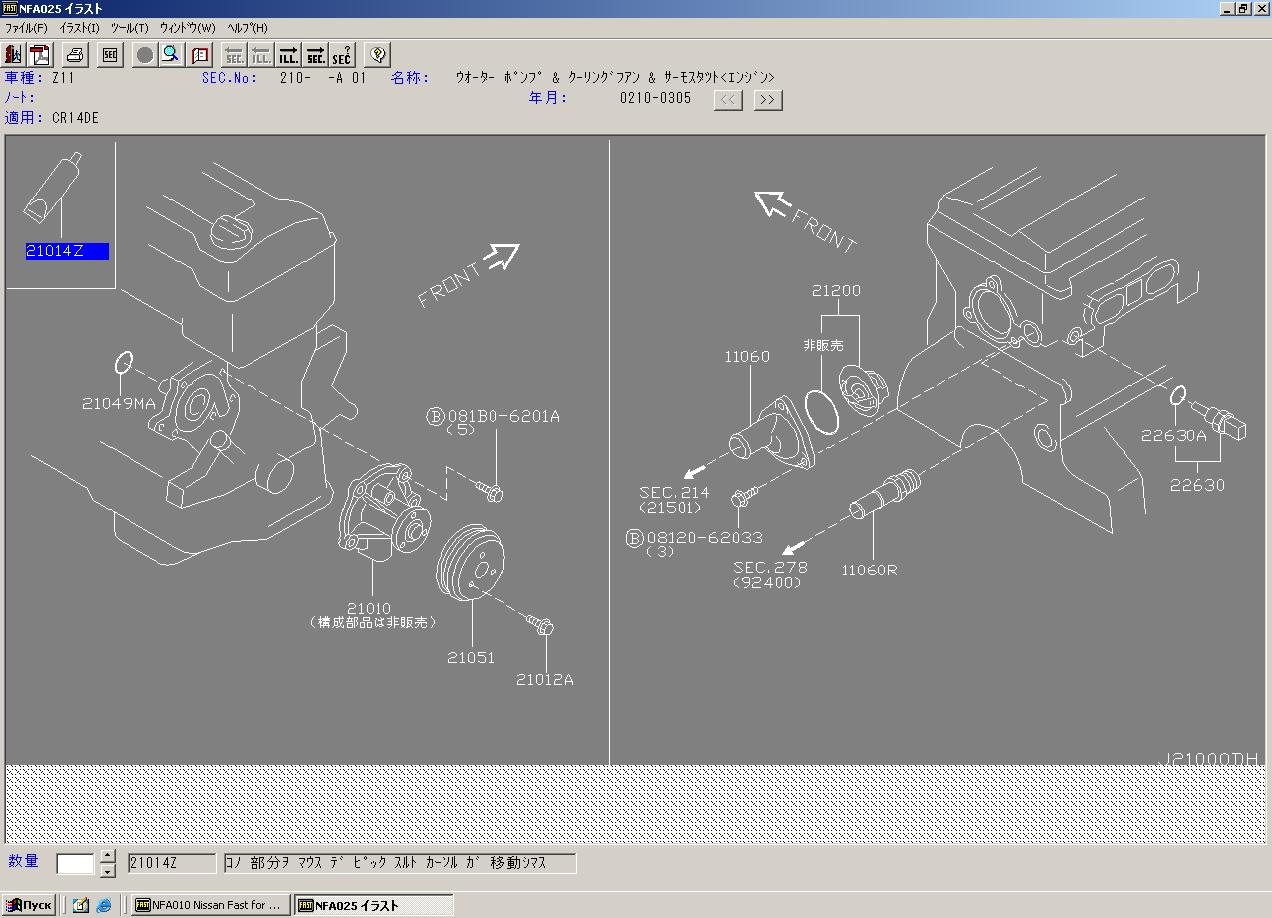
Task: Increase quantity with the up spinner arrow
Action: [108, 857]
